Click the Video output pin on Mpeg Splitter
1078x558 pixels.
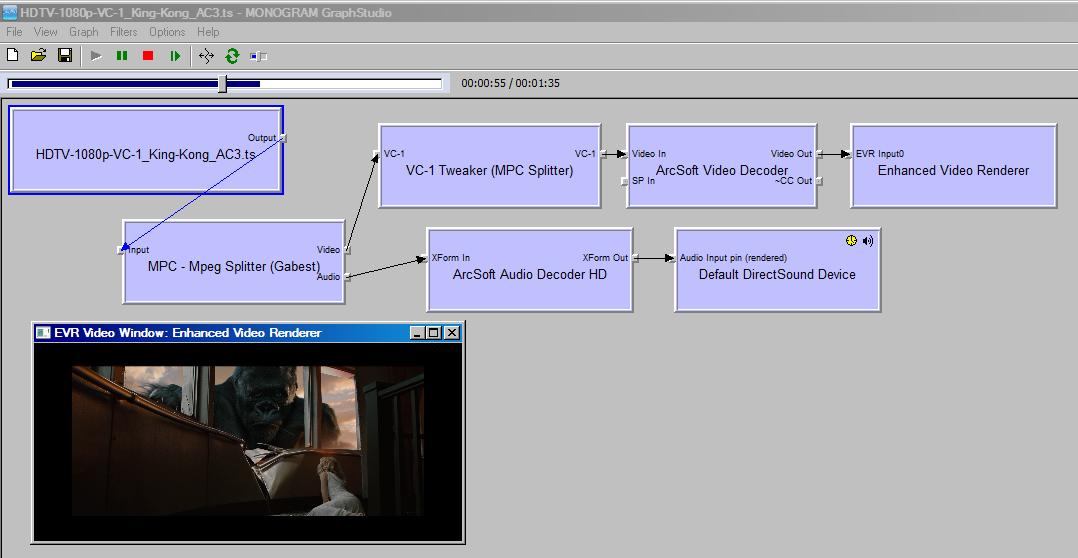click(347, 250)
